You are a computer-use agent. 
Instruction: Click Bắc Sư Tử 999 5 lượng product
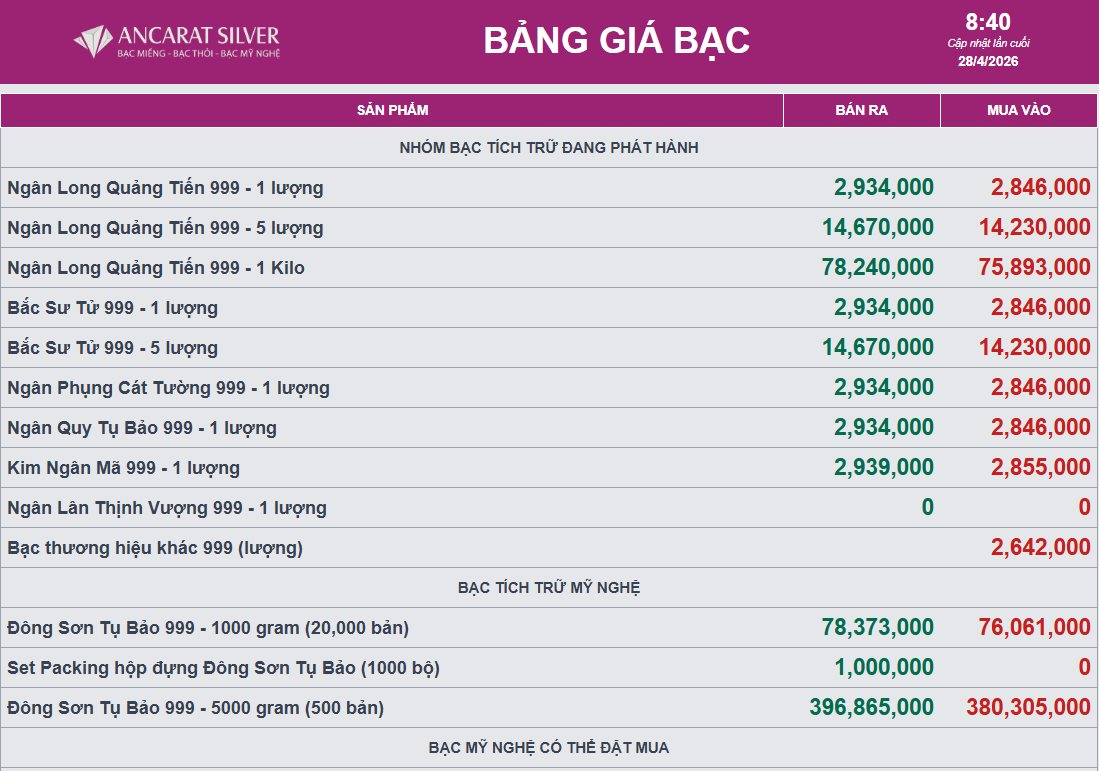coord(112,348)
